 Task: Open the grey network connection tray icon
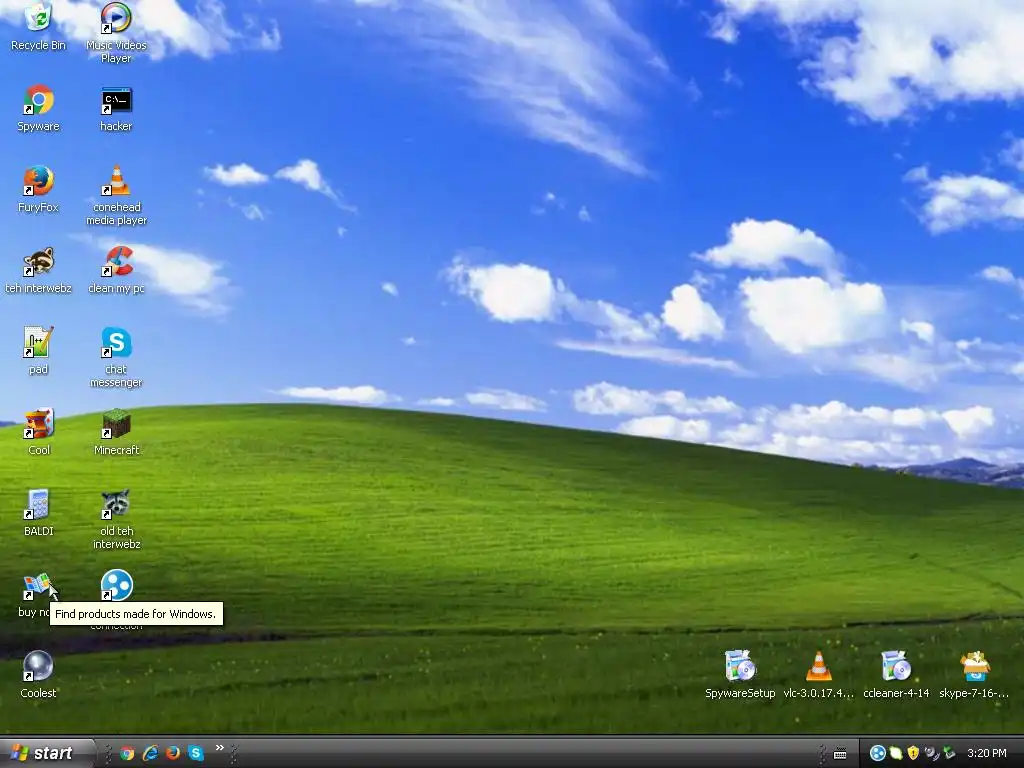[x=931, y=754]
